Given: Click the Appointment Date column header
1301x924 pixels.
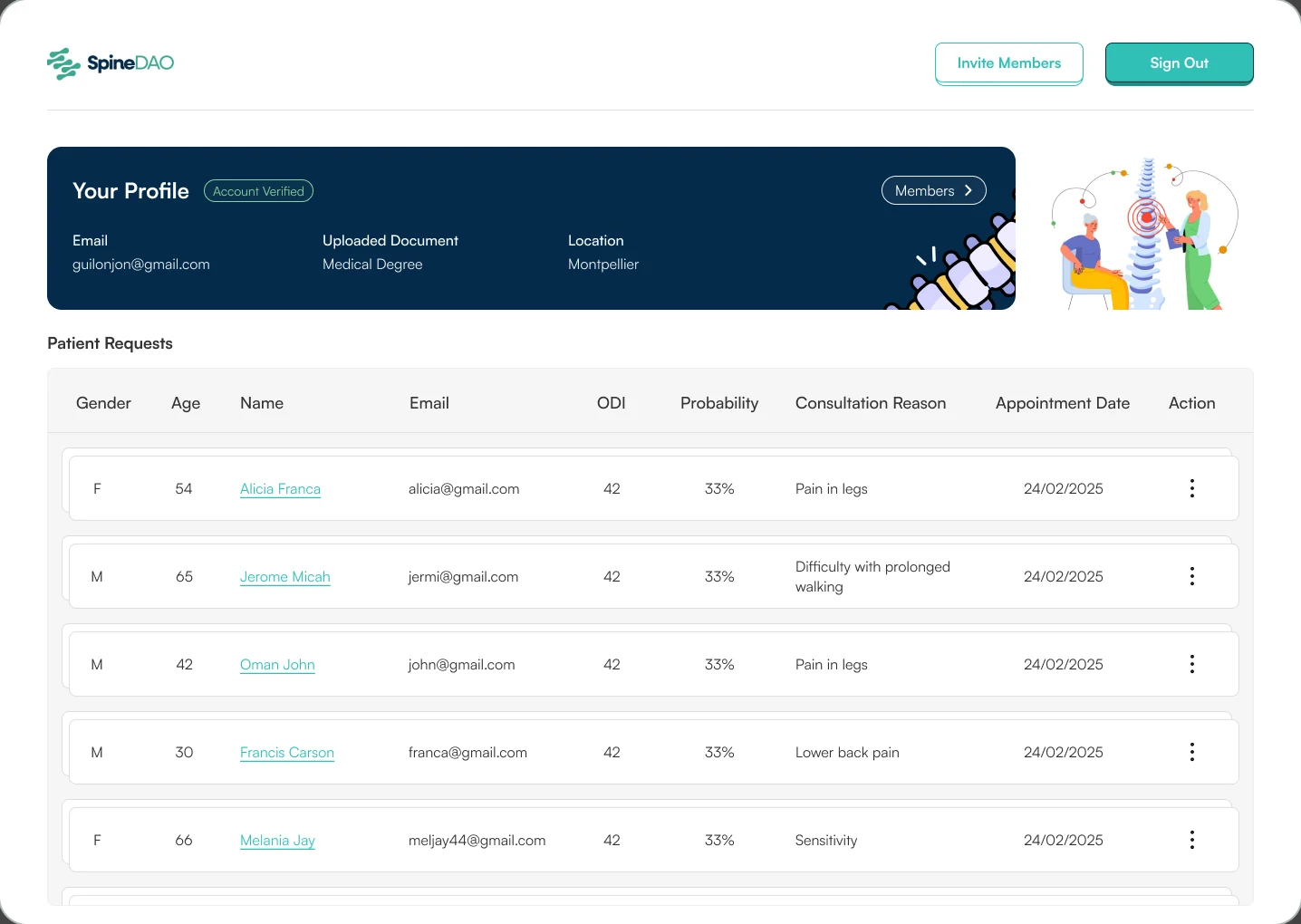Looking at the screenshot, I should (1063, 403).
